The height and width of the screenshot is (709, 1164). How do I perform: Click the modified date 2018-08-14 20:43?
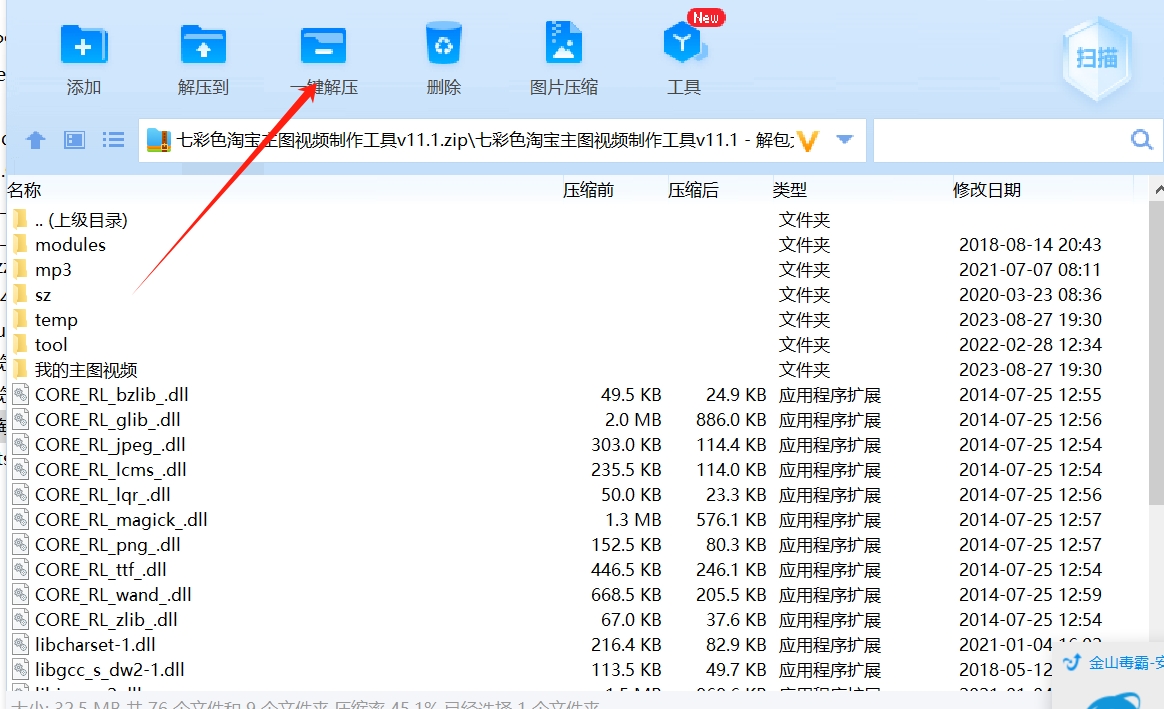pyautogui.click(x=1030, y=245)
